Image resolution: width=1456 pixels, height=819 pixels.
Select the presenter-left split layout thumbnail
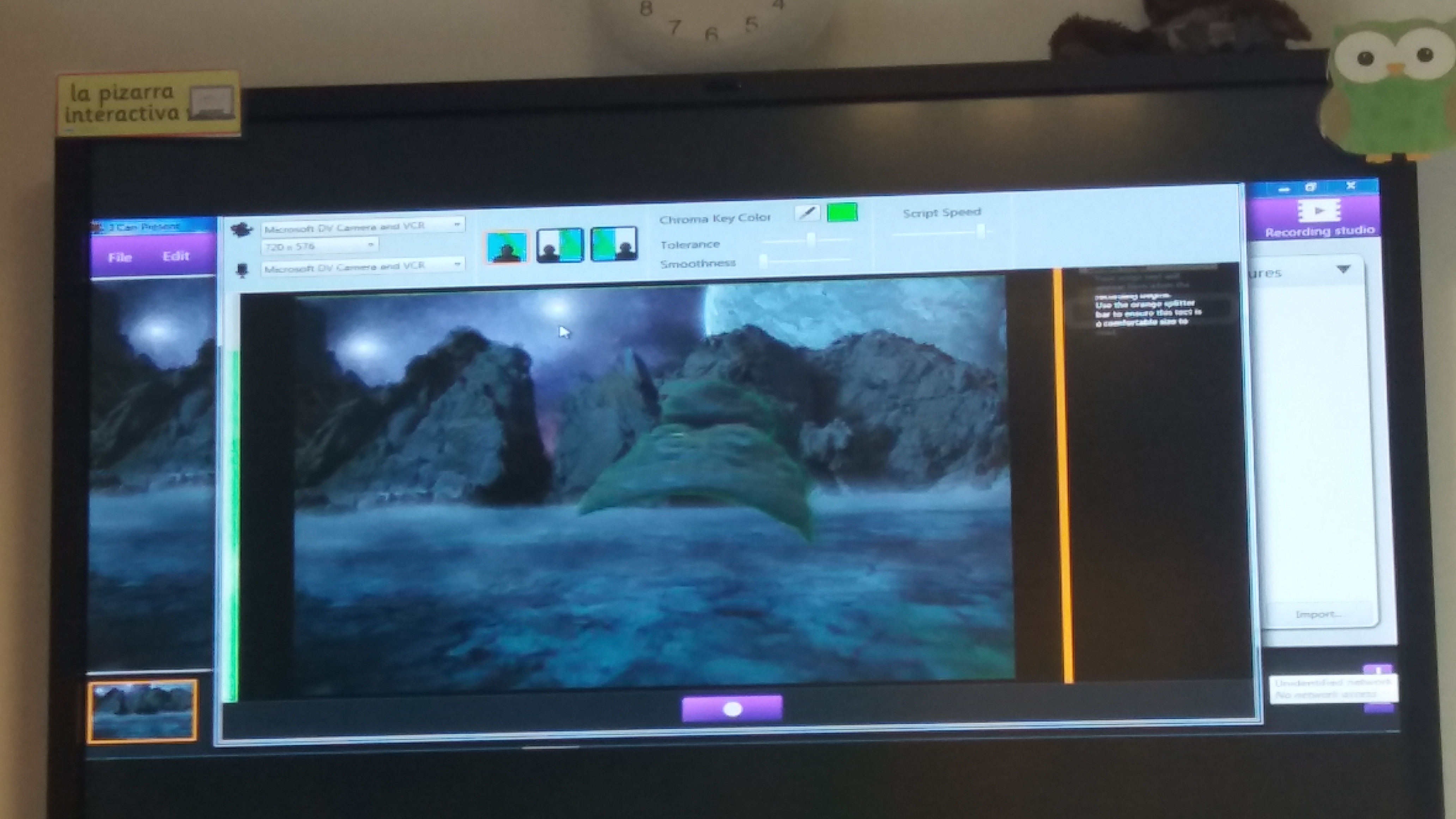coord(559,245)
